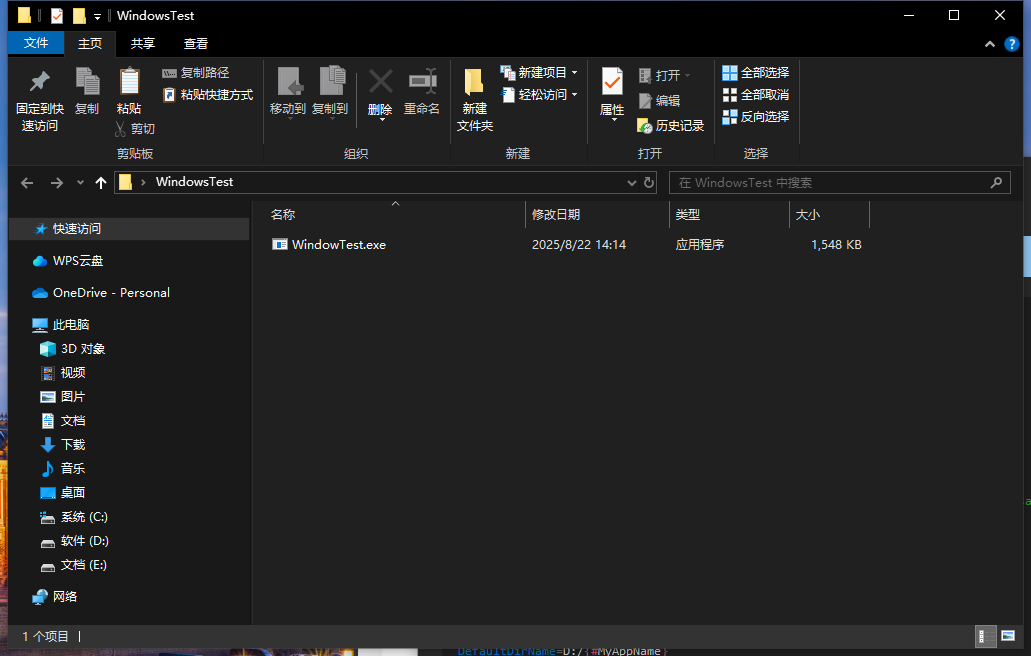Click Copy path (复制路径)
This screenshot has width=1031, height=656.
point(196,73)
